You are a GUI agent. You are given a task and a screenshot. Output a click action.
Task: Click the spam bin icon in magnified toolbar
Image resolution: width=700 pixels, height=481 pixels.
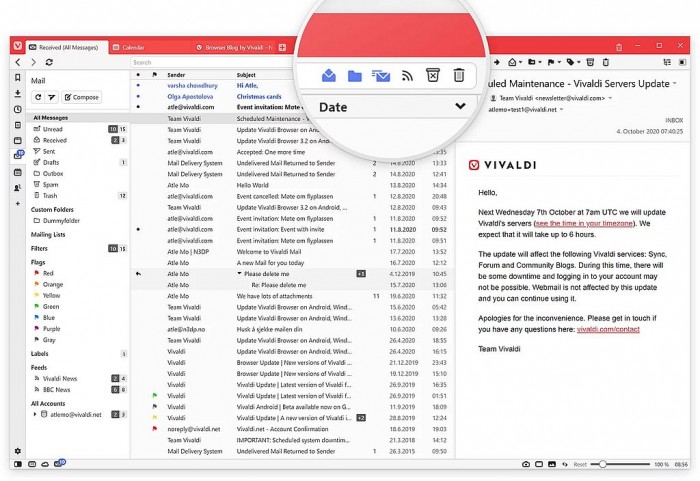point(432,75)
